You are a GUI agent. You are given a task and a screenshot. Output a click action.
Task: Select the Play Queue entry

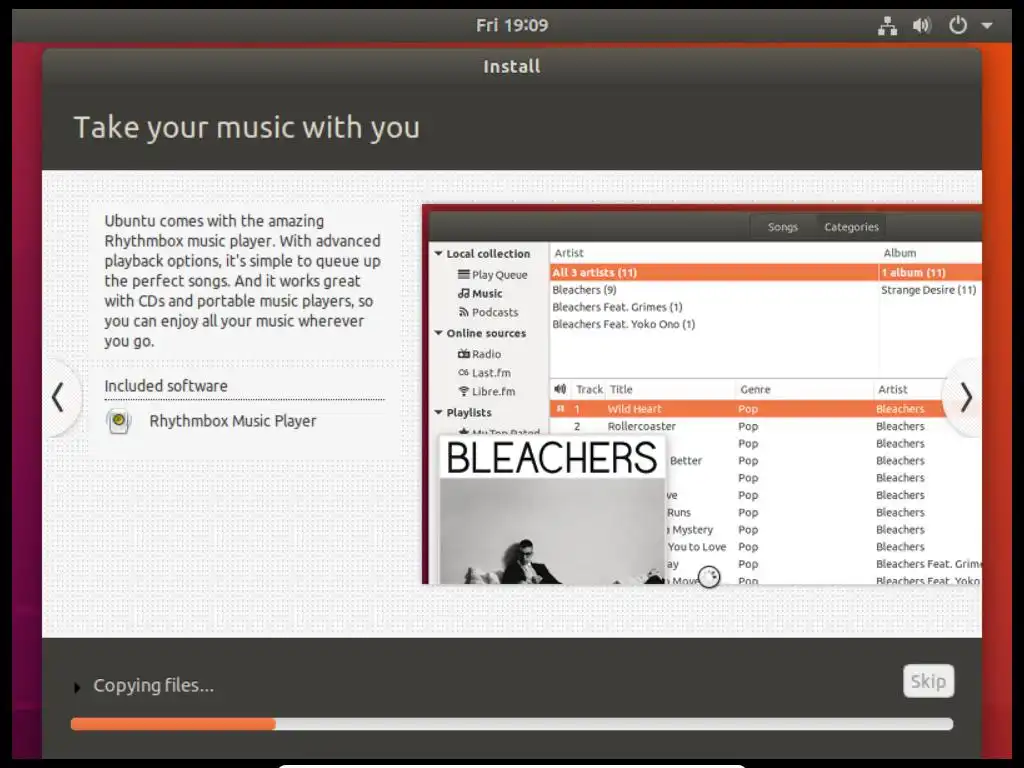click(x=500, y=275)
